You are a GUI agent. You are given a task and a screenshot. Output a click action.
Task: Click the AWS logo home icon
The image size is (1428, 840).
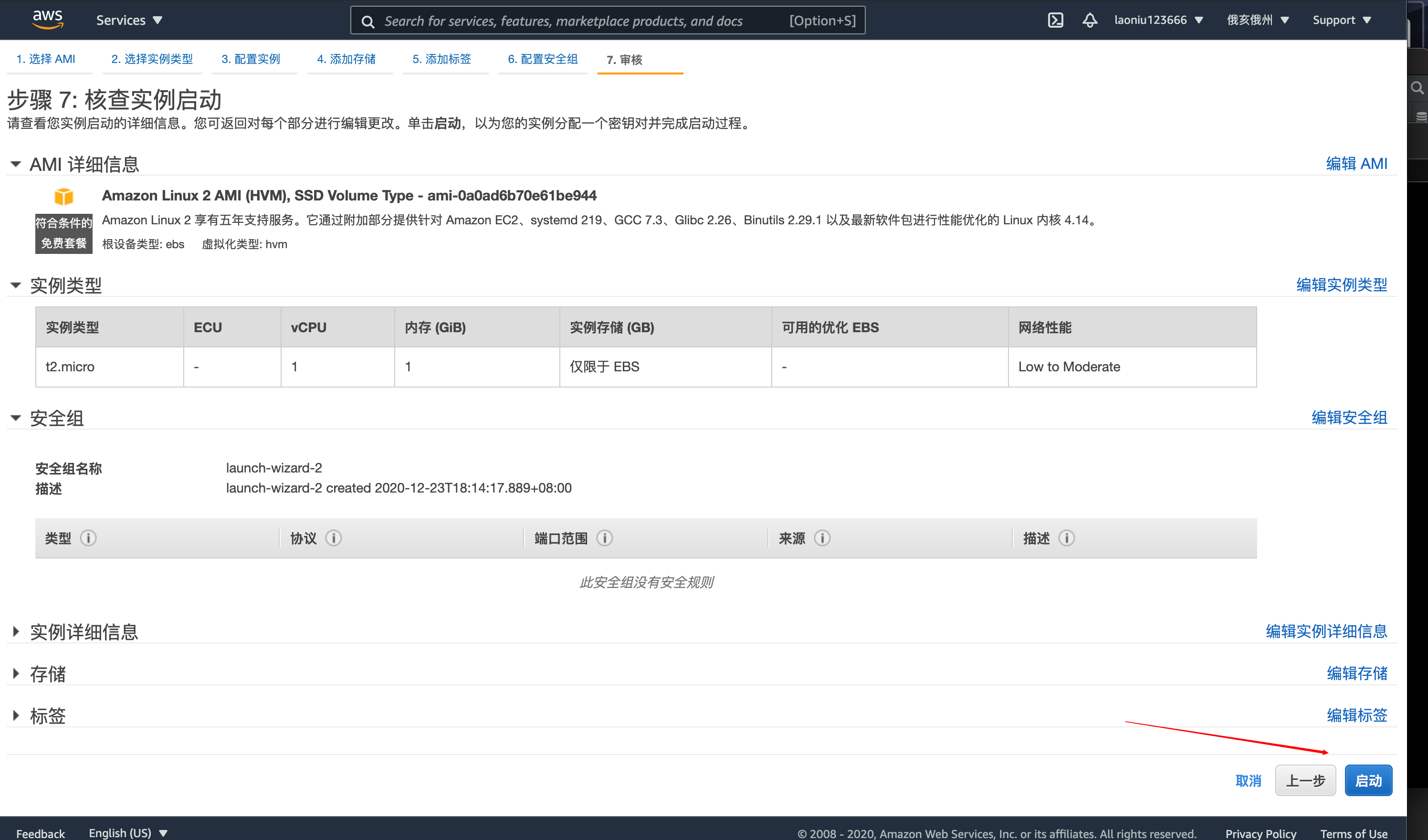[48, 19]
